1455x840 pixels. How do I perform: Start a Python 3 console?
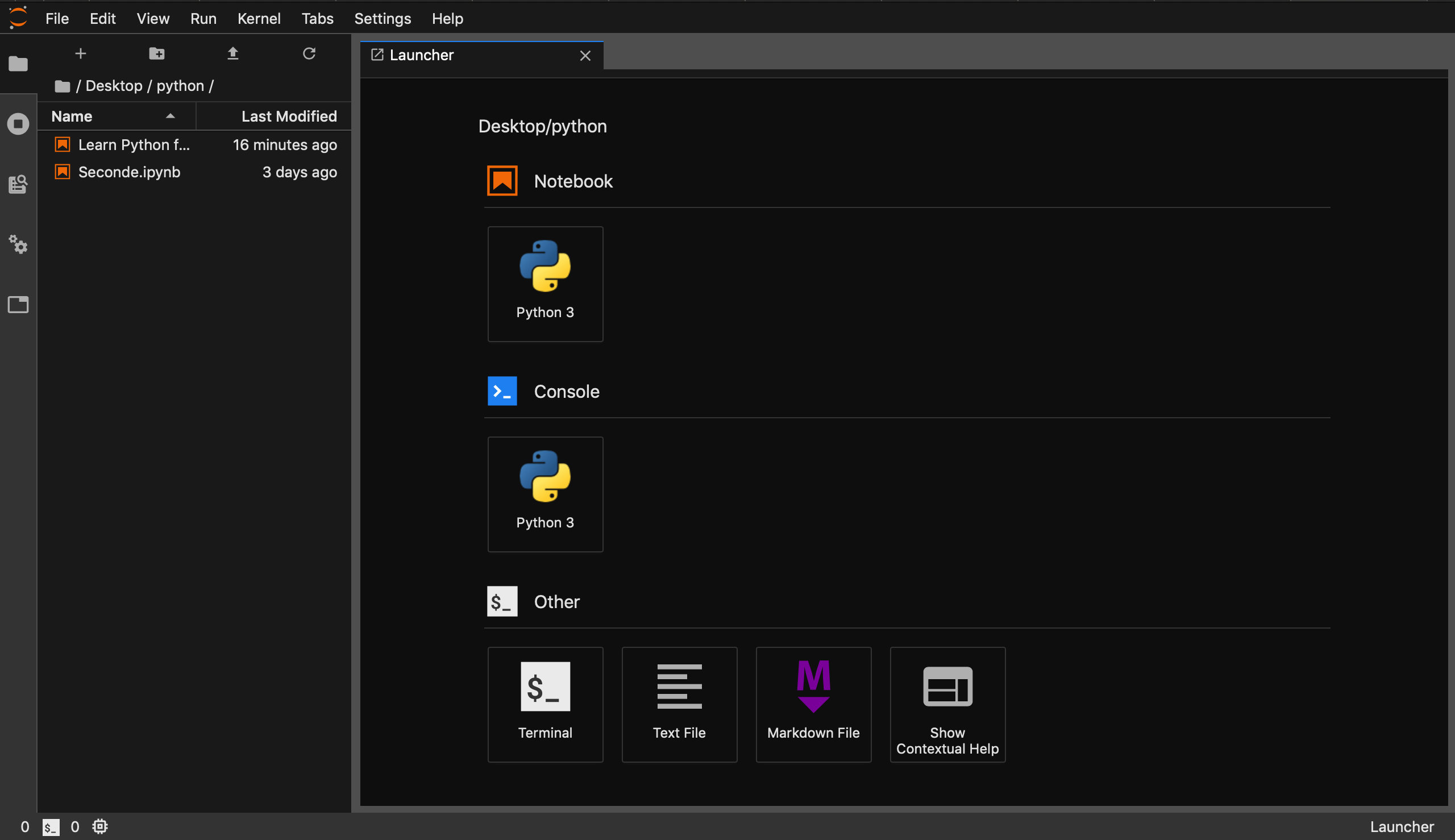point(544,494)
